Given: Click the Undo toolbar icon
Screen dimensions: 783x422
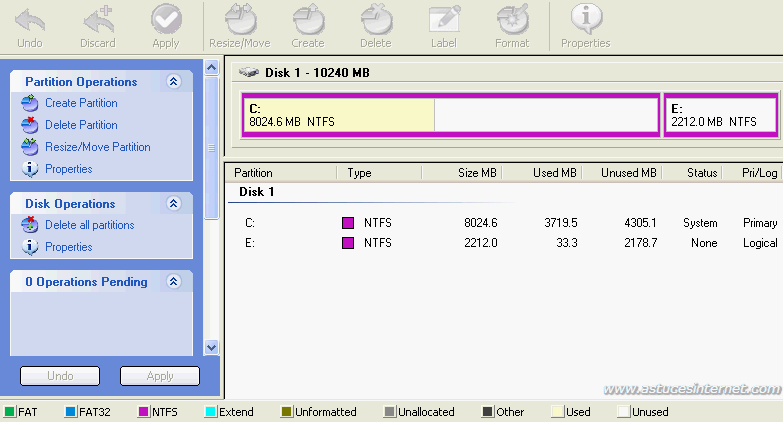Looking at the screenshot, I should [30, 21].
